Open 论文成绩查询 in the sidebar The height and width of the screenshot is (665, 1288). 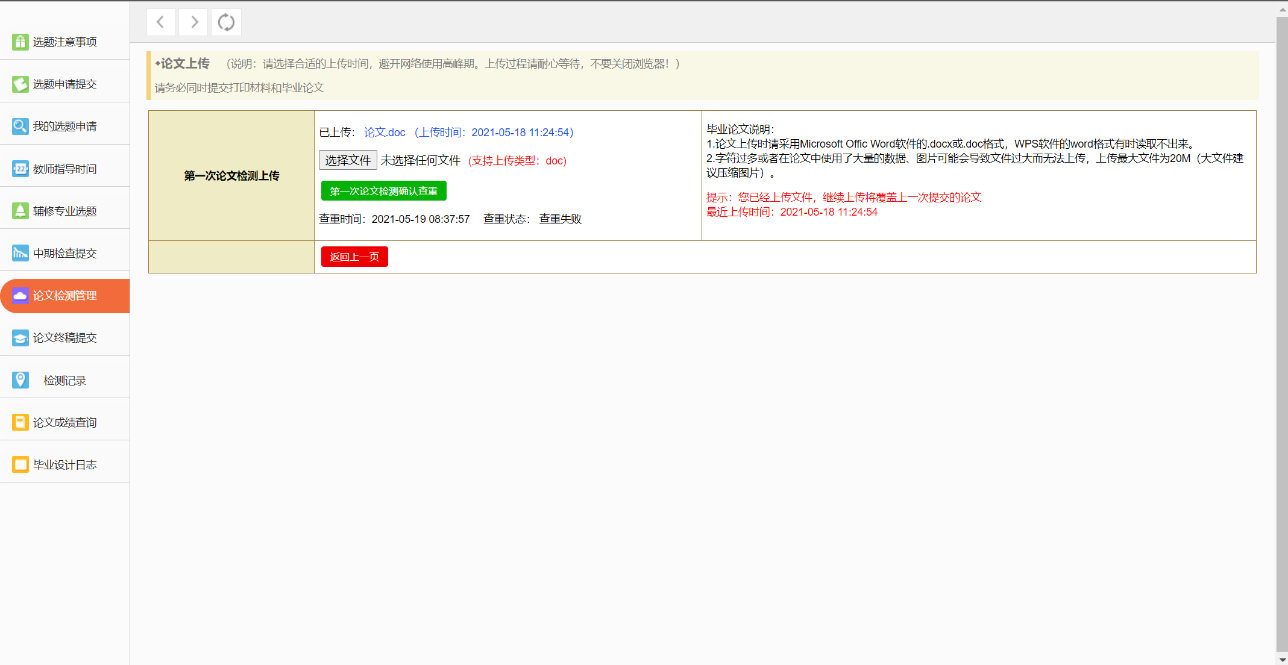pos(64,423)
